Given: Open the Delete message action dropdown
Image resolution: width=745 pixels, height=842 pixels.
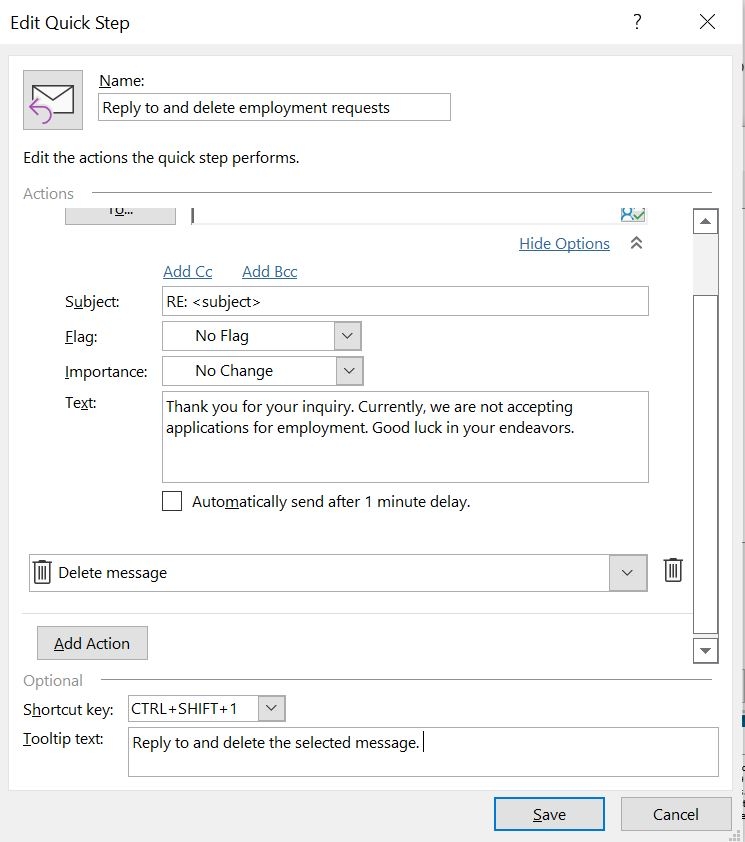Looking at the screenshot, I should click(x=627, y=573).
